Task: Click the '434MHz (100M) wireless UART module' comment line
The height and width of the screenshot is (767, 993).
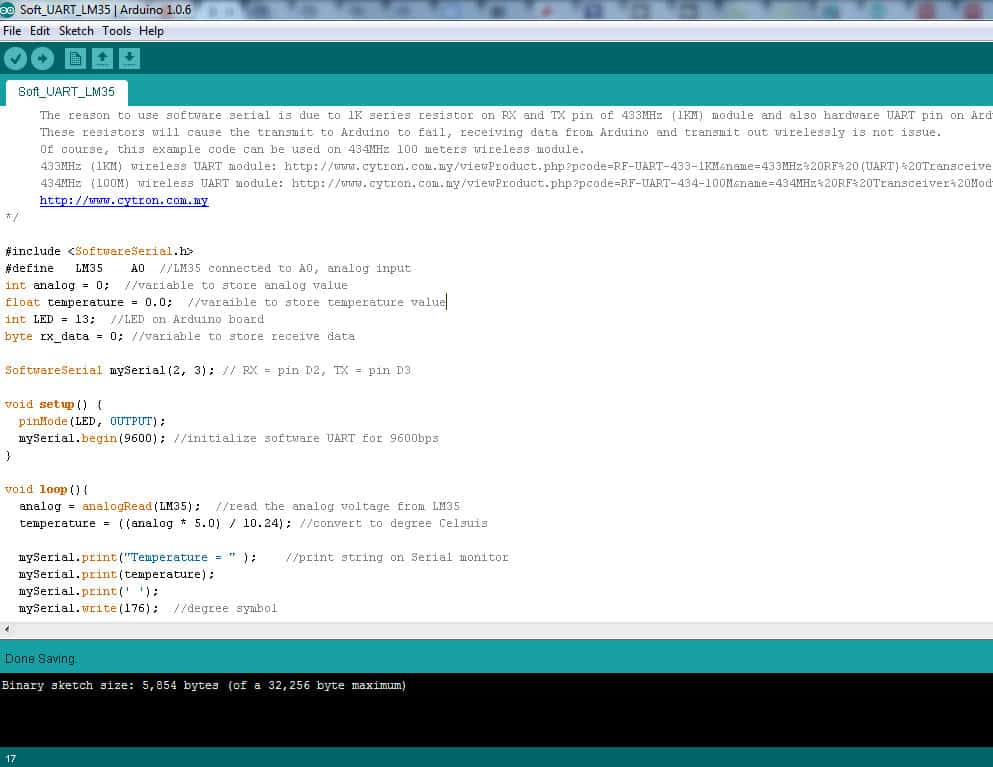Action: pyautogui.click(x=516, y=184)
